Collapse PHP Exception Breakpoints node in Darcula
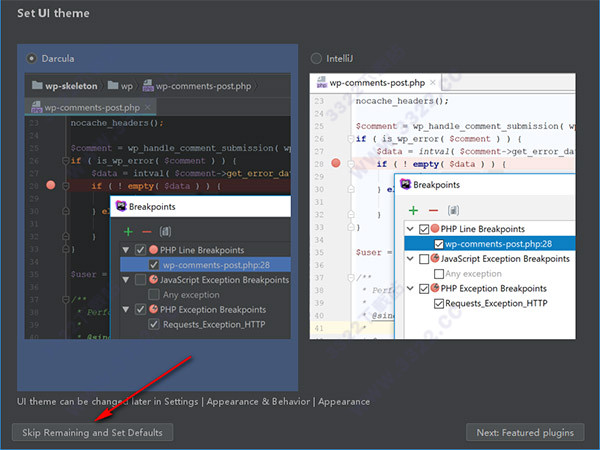 click(x=126, y=309)
